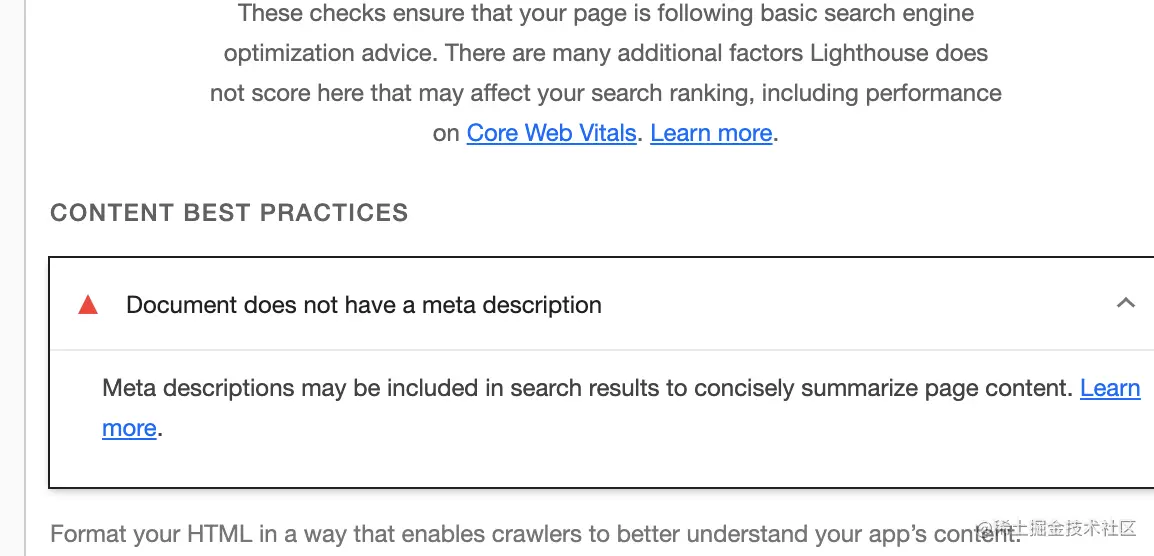Click the word 'more' on the audit's second line
The height and width of the screenshot is (556, 1154).
(x=129, y=428)
